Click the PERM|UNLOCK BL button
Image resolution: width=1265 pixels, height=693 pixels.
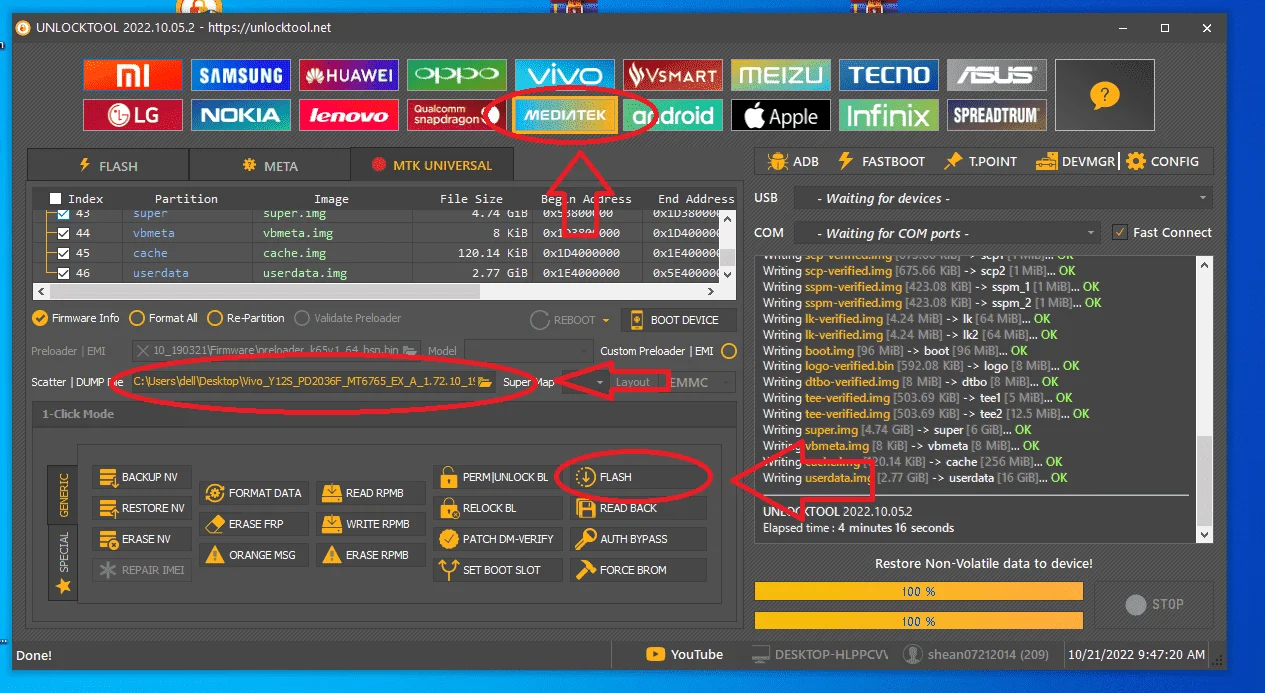point(497,477)
